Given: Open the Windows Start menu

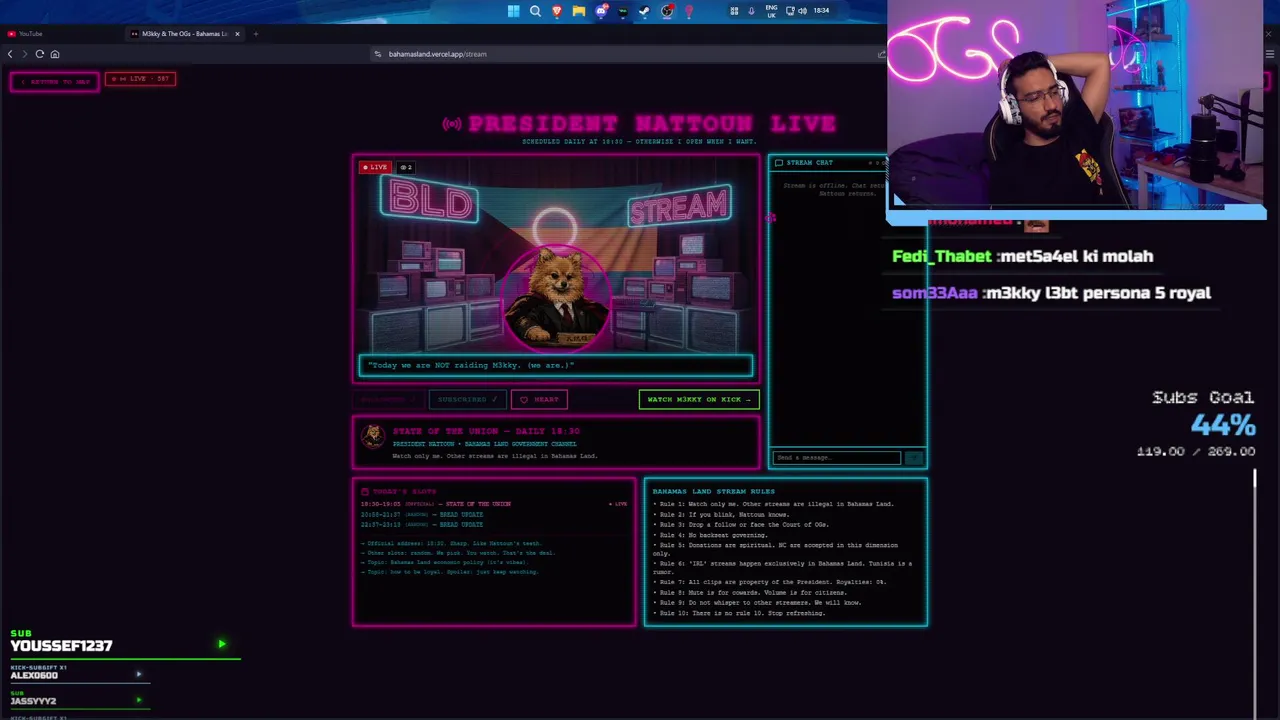Looking at the screenshot, I should (x=513, y=11).
